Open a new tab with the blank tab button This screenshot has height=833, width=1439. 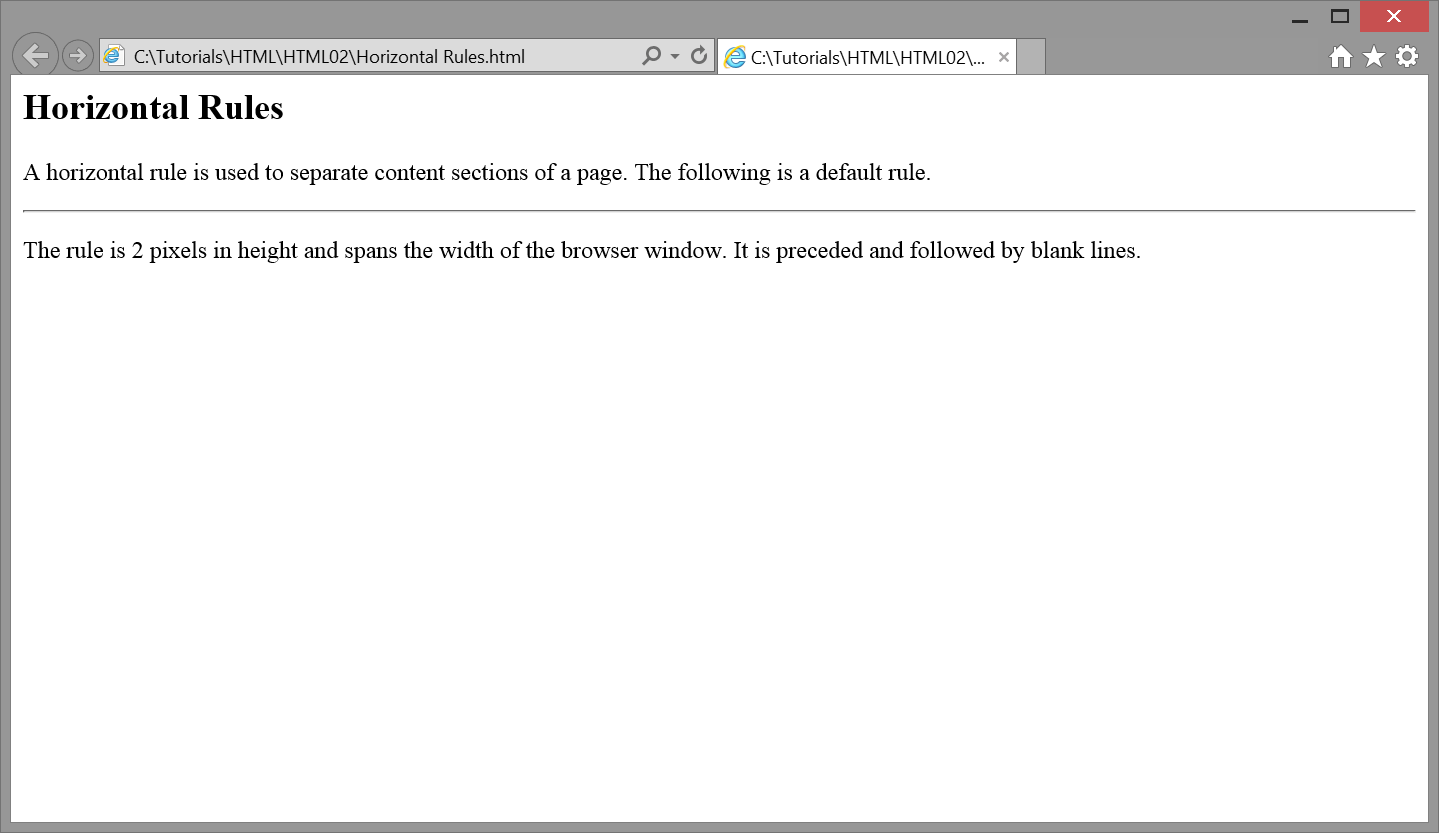[x=1031, y=57]
